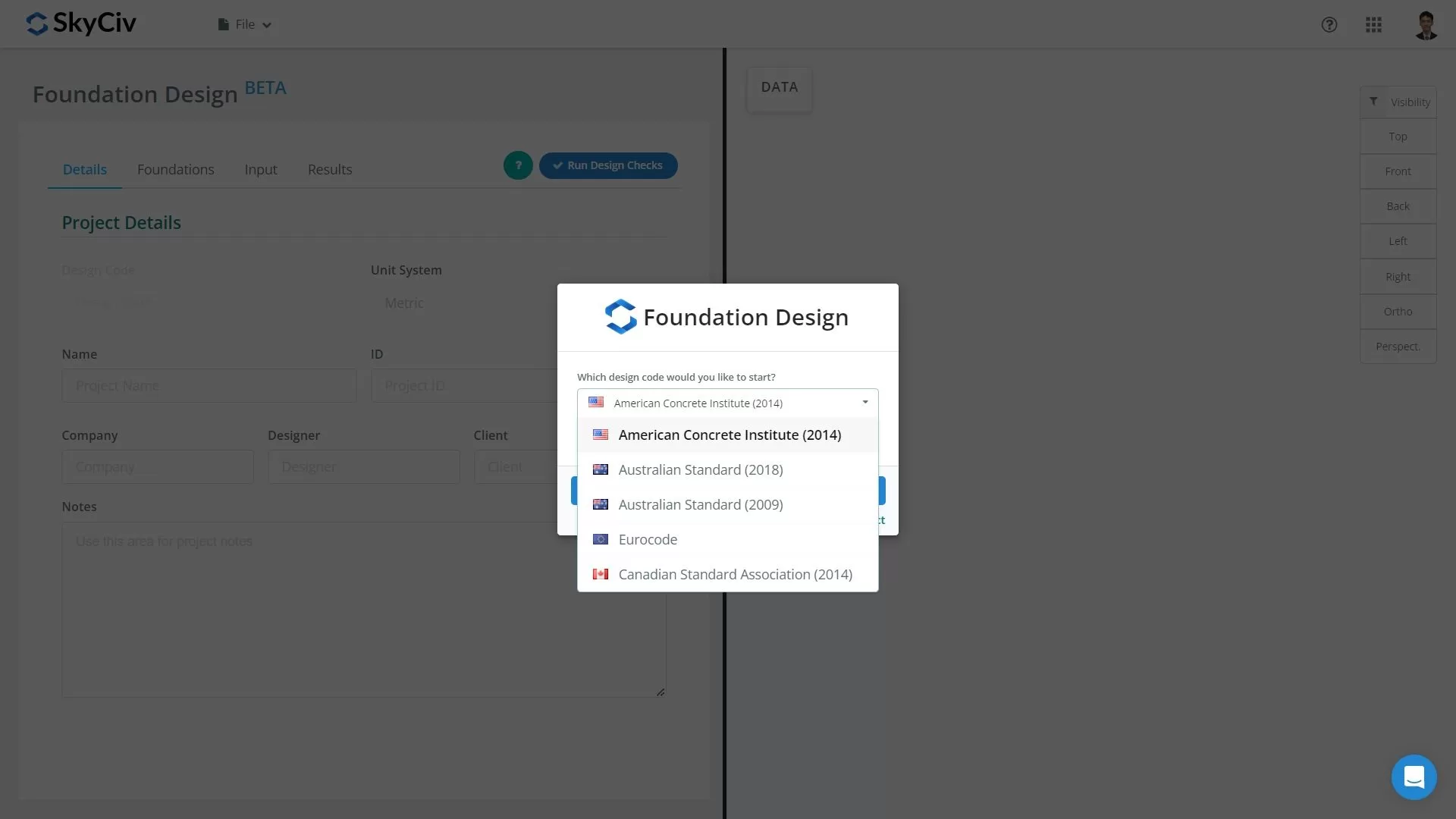1456x819 pixels.
Task: Open the chat support bubble
Action: 1414,777
